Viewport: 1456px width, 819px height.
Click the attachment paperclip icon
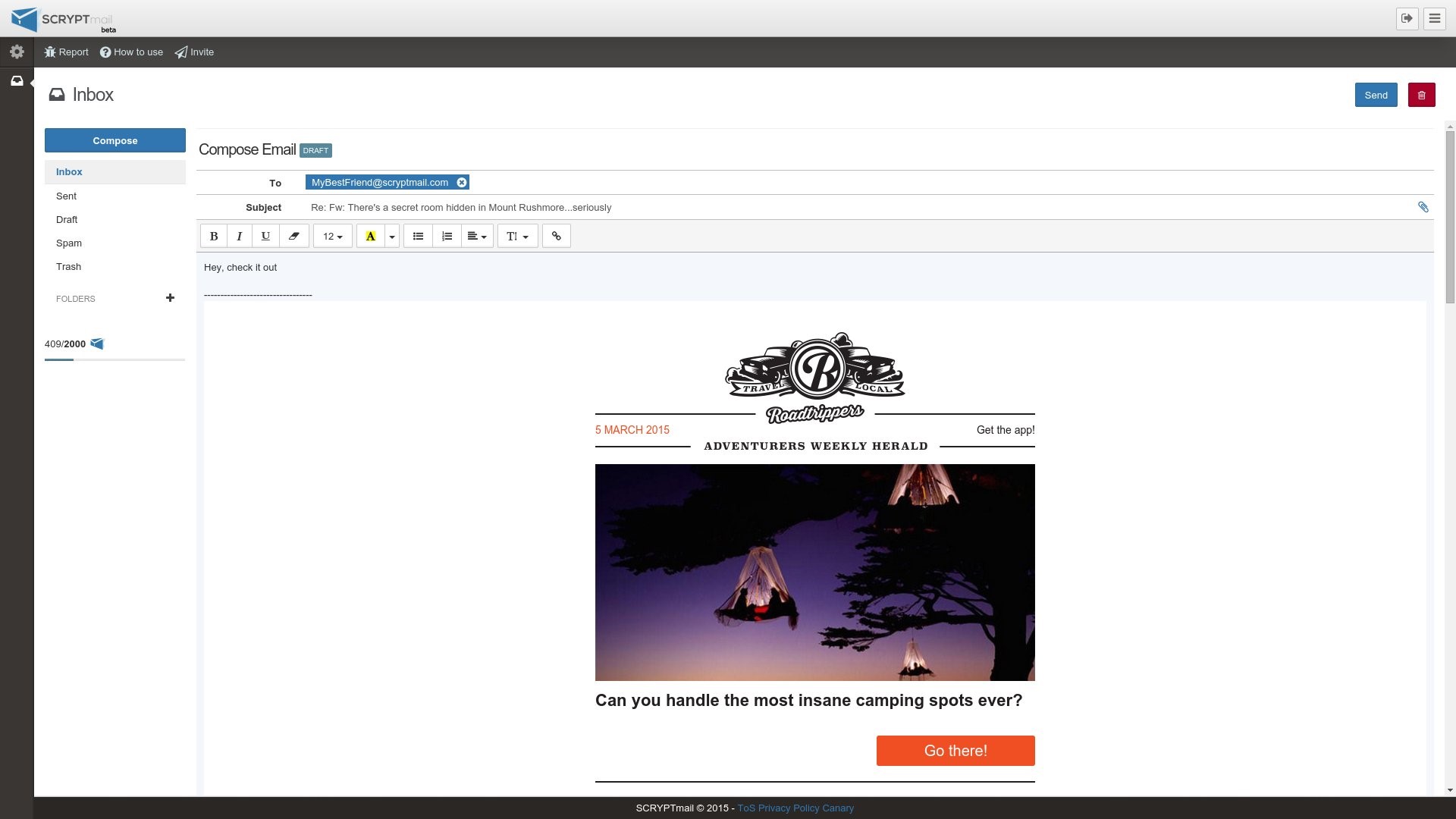tap(1423, 207)
